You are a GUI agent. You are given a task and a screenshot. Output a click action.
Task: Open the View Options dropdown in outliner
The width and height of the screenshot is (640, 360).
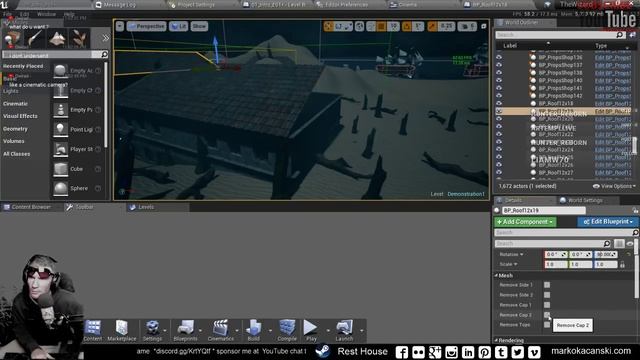pyautogui.click(x=614, y=186)
